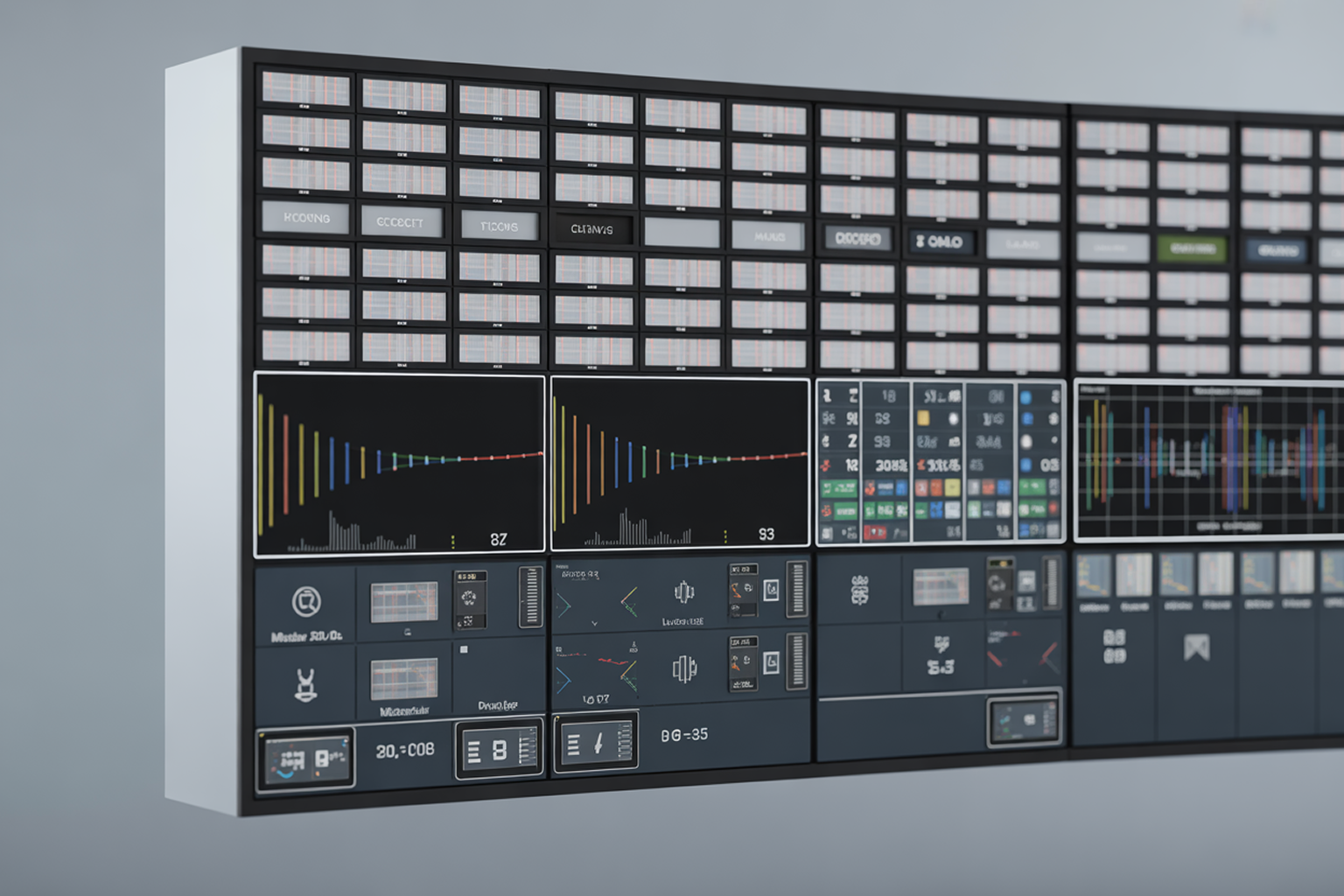
Task: Open the decay chart display labeled 93
Action: [680, 464]
